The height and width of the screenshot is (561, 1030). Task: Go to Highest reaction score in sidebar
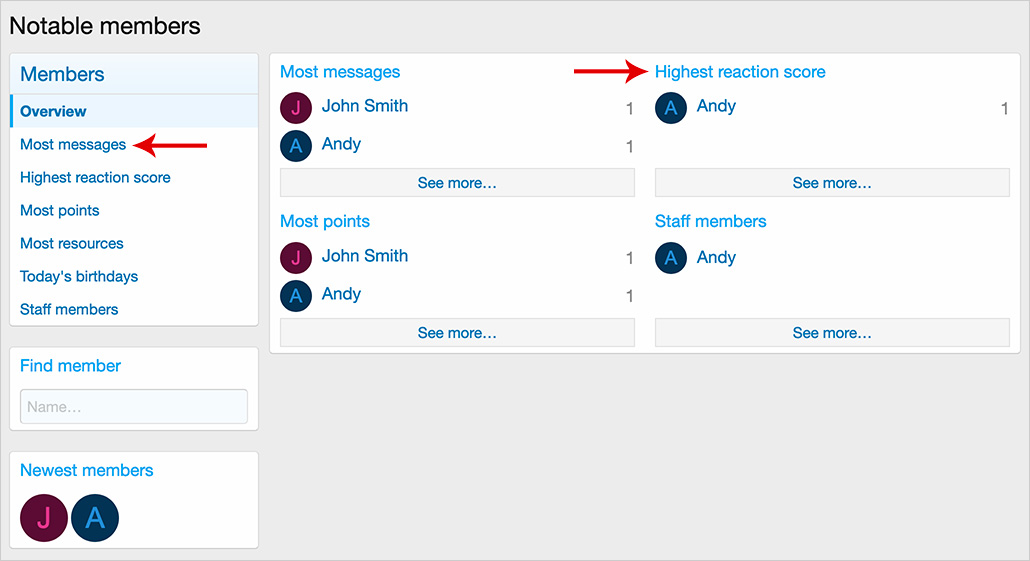coord(95,177)
